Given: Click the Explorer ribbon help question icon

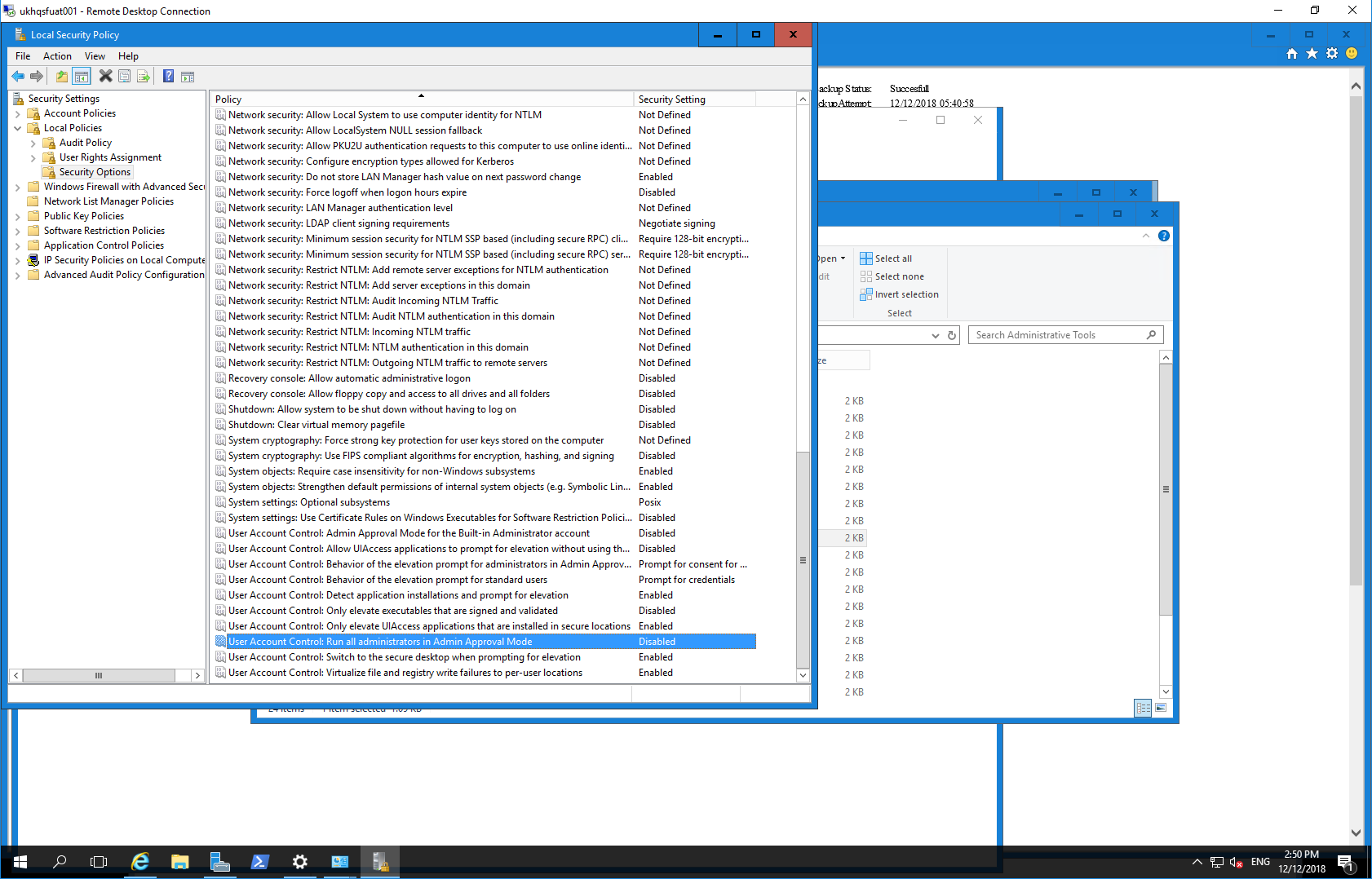Looking at the screenshot, I should pyautogui.click(x=1164, y=236).
